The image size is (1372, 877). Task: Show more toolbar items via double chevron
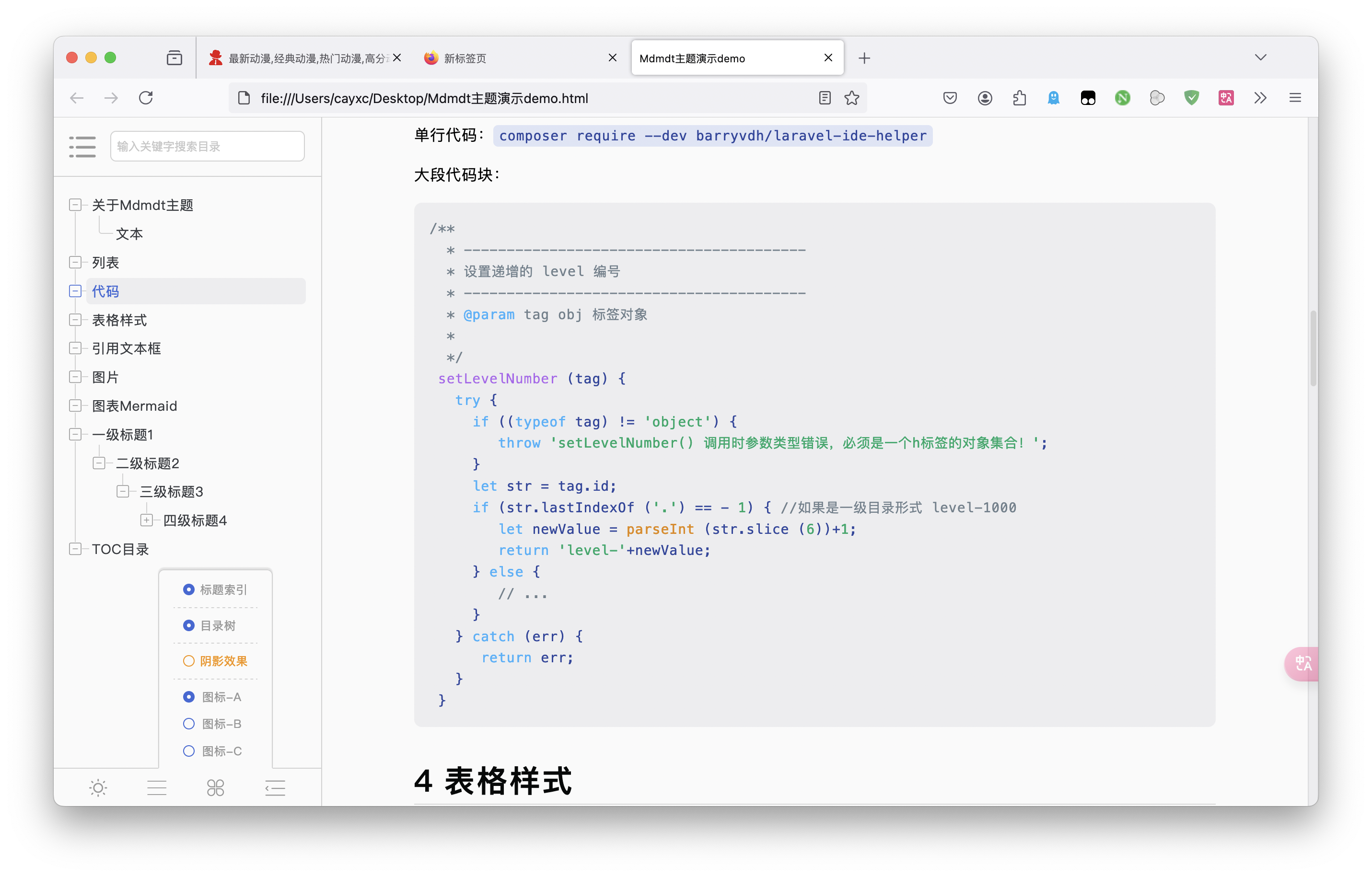click(x=1260, y=98)
